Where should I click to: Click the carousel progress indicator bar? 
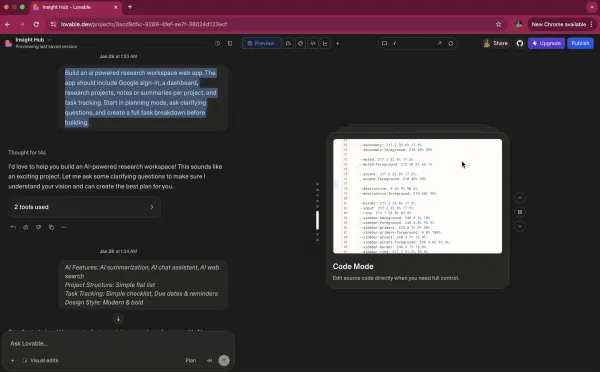pyautogui.click(x=317, y=220)
